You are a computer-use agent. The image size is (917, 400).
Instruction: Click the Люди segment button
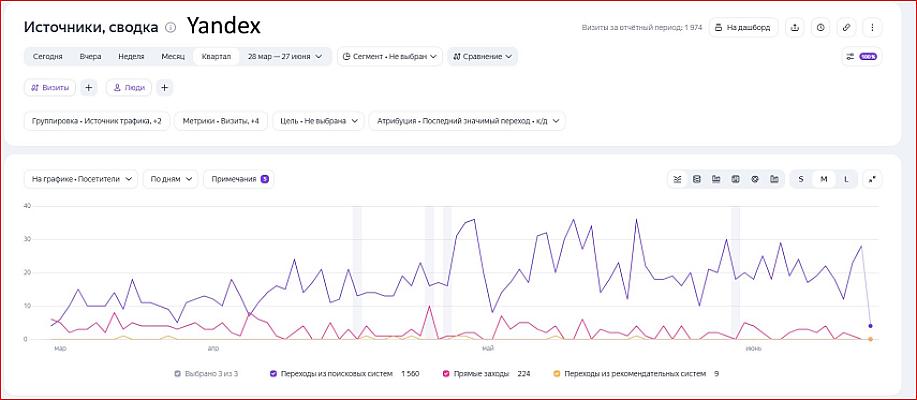(129, 88)
